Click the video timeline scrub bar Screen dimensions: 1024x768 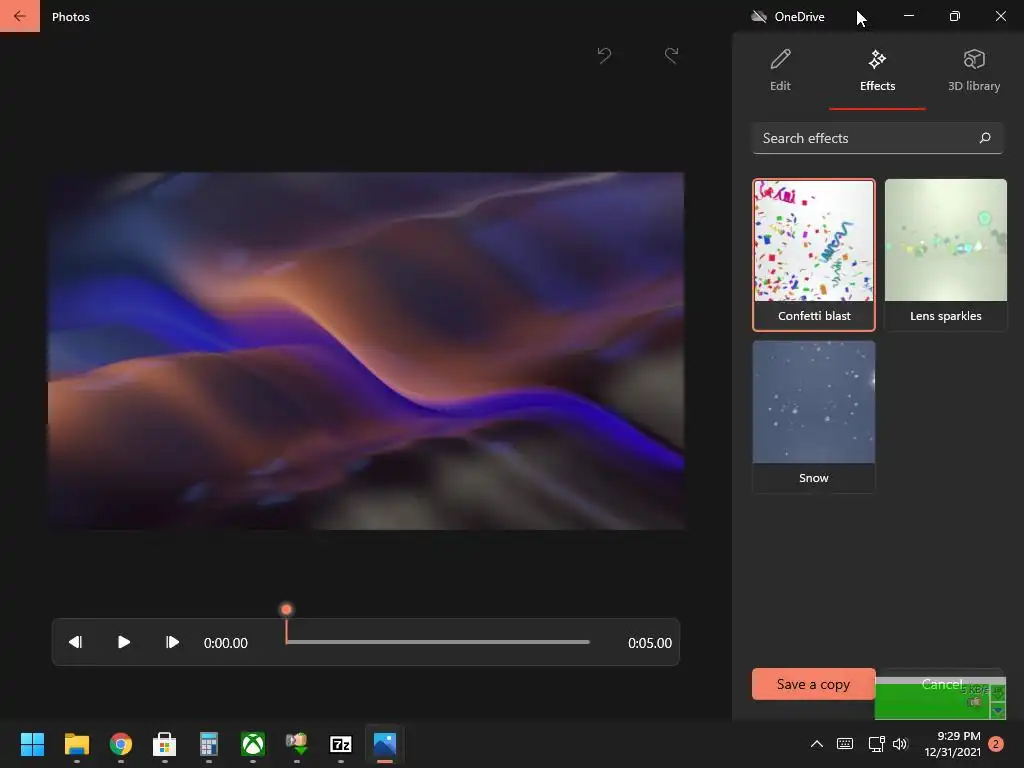pyautogui.click(x=438, y=643)
